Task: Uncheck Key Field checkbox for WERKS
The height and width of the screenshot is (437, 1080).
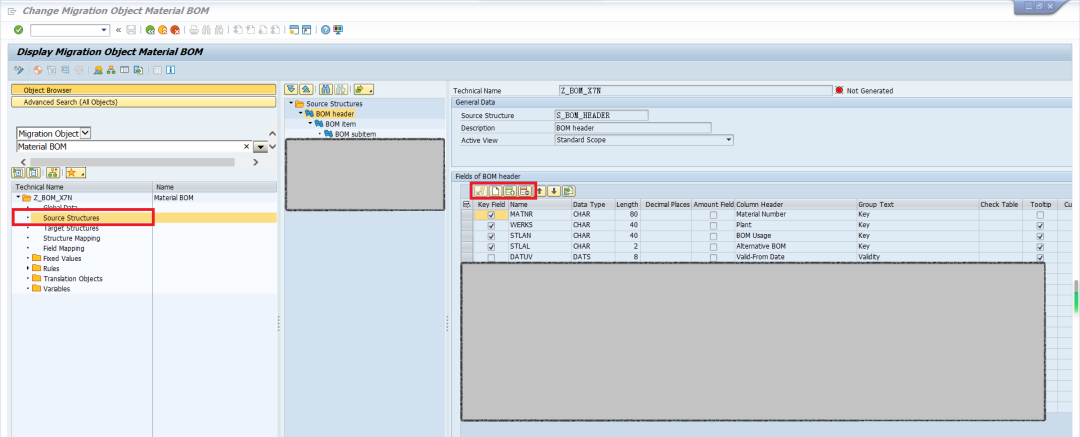Action: coord(491,225)
